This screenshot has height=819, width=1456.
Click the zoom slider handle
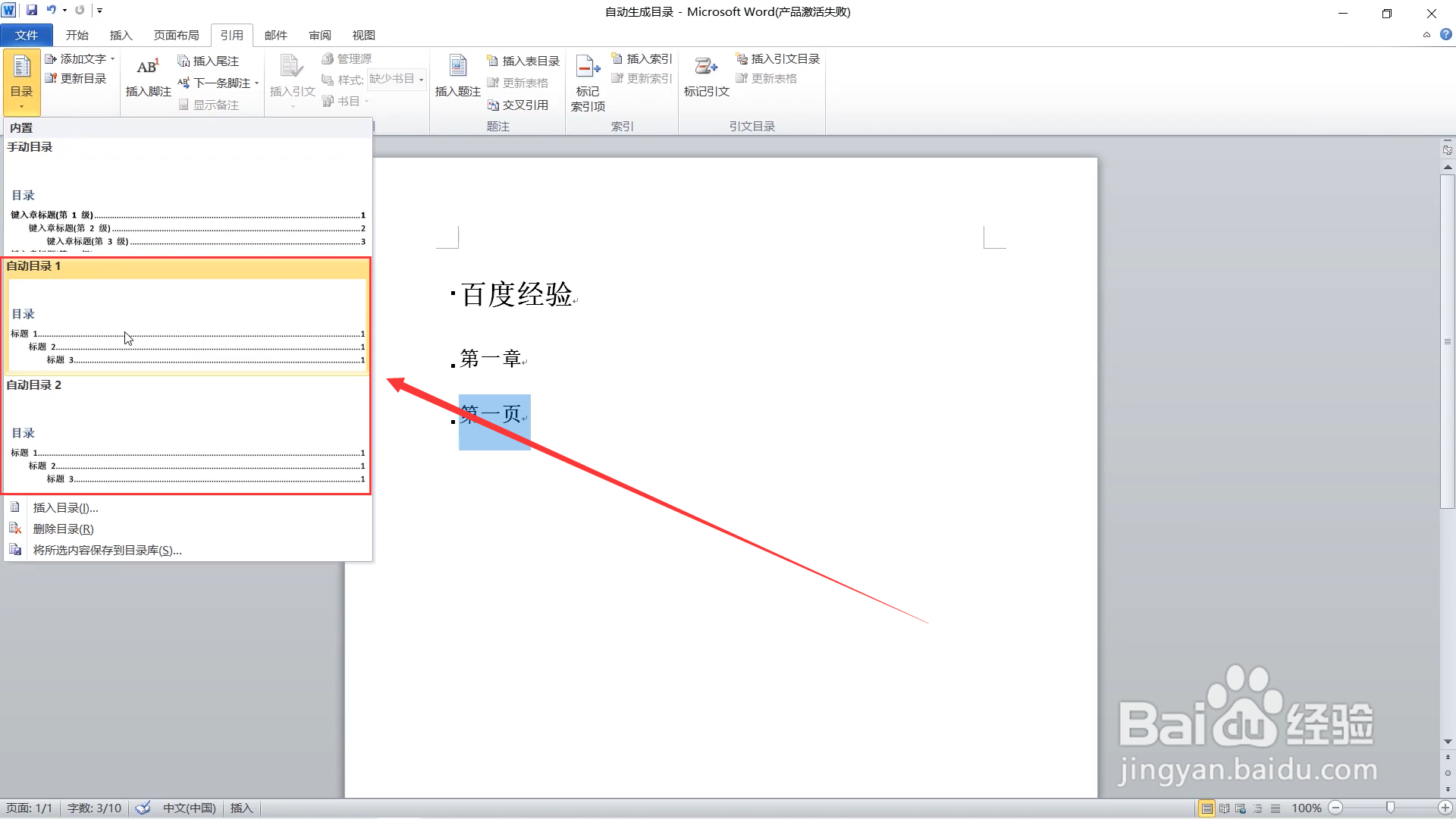[x=1390, y=808]
